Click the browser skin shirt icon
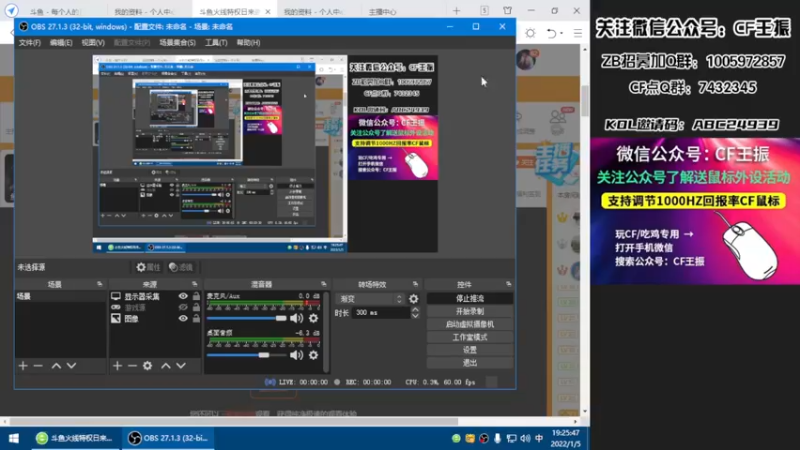 click(507, 10)
